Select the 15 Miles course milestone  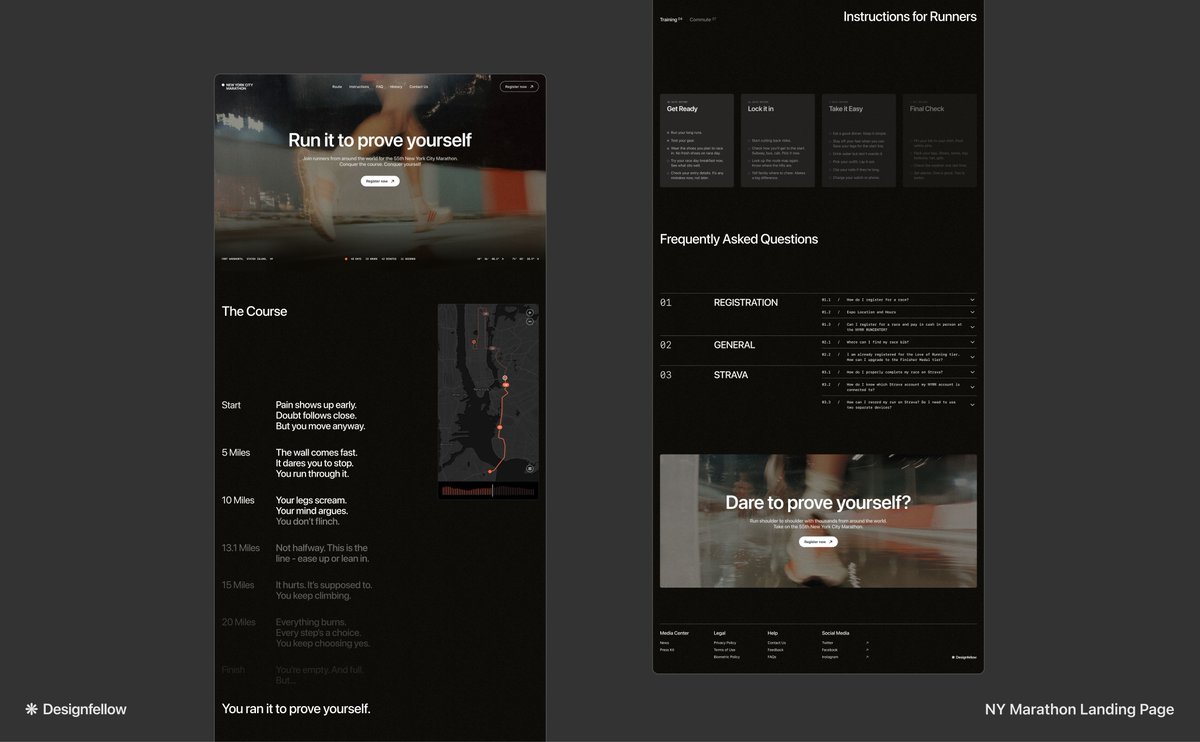pyautogui.click(x=238, y=585)
